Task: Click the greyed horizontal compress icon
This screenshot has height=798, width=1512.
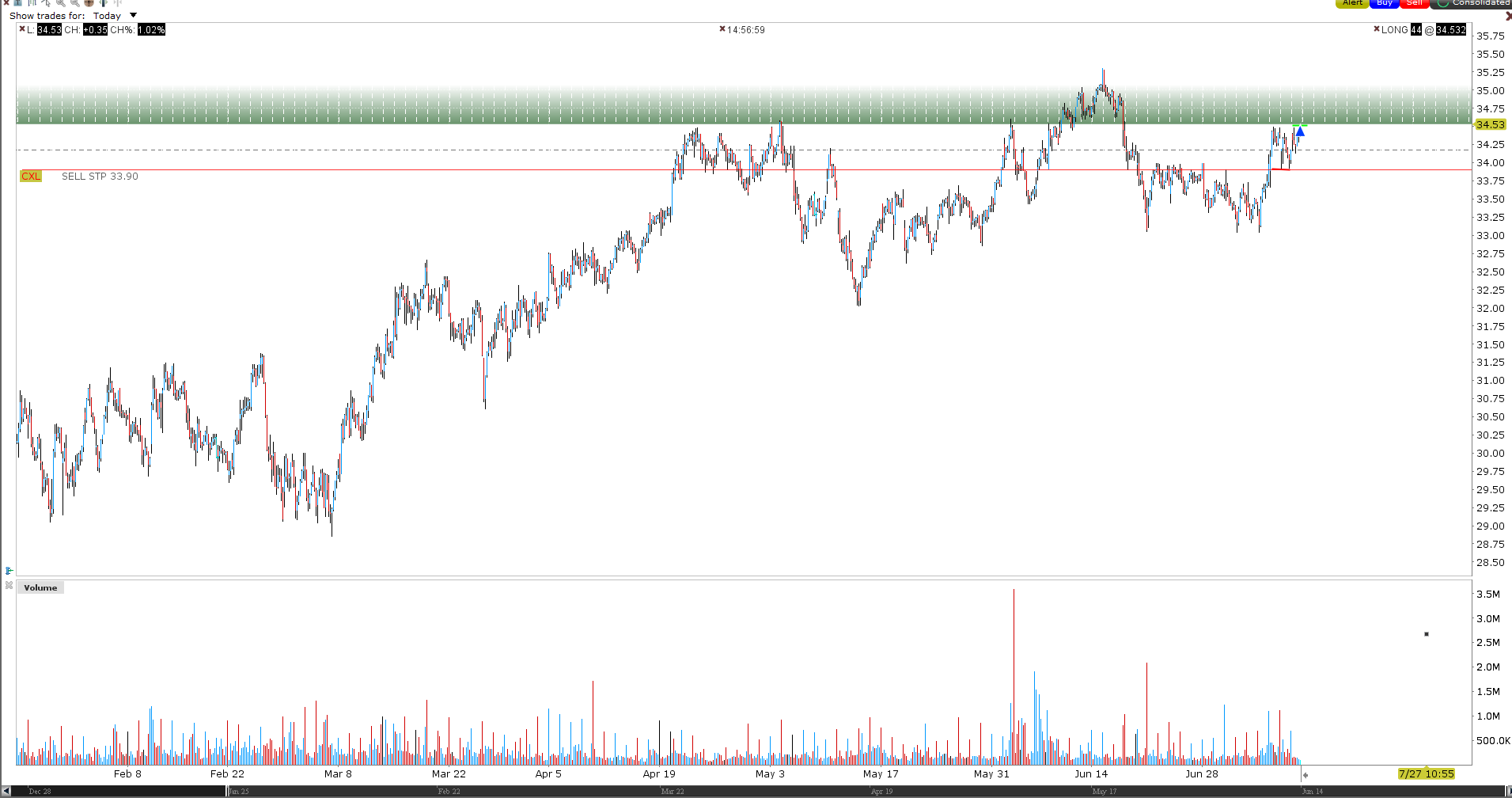Action: pos(117,2)
